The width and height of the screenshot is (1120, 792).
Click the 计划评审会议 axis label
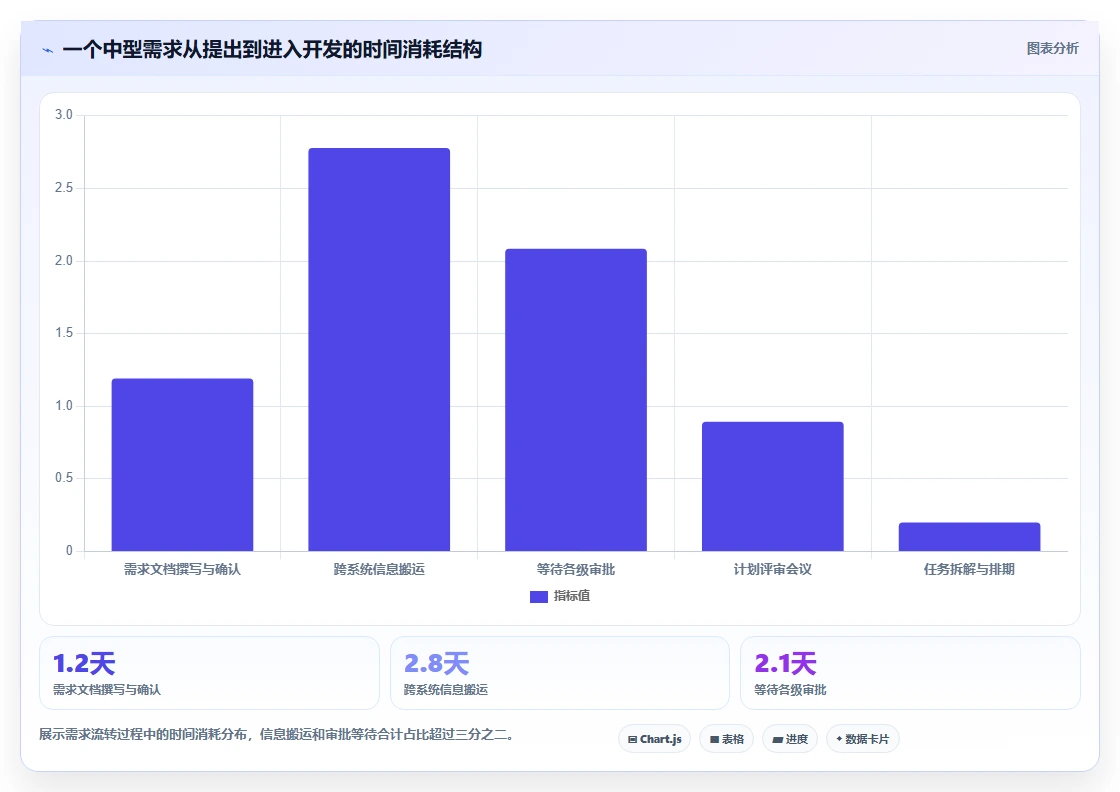pyautogui.click(x=773, y=569)
